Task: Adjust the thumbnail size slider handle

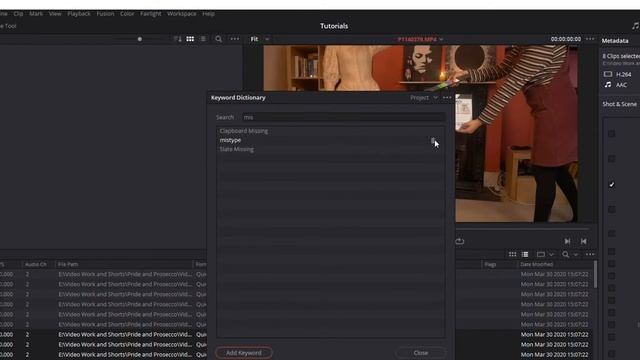Action: 140,39
